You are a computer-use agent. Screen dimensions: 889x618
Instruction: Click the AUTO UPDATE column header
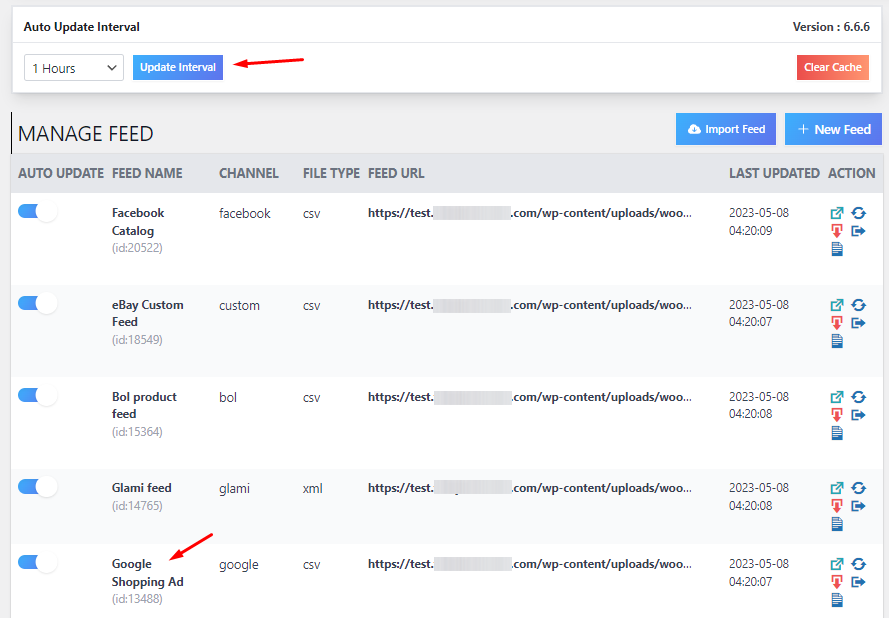pyautogui.click(x=61, y=173)
